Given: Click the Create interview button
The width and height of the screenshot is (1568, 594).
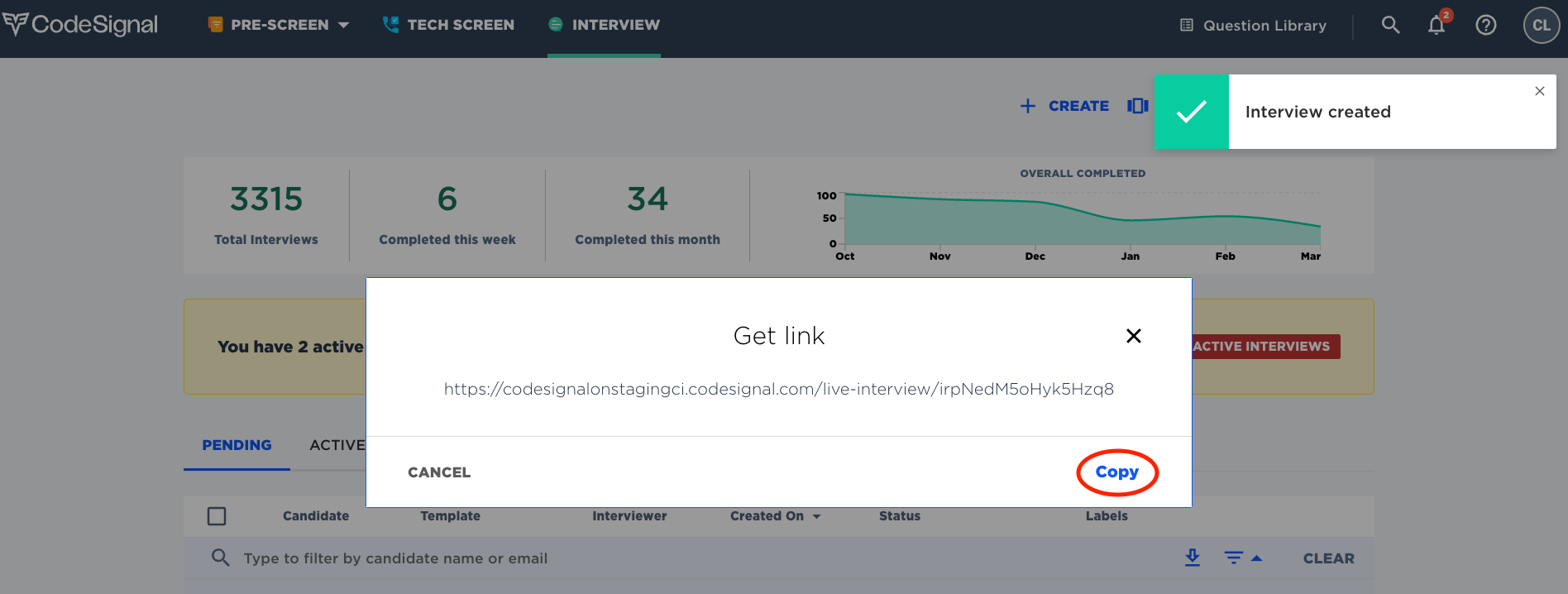Looking at the screenshot, I should click(1064, 106).
